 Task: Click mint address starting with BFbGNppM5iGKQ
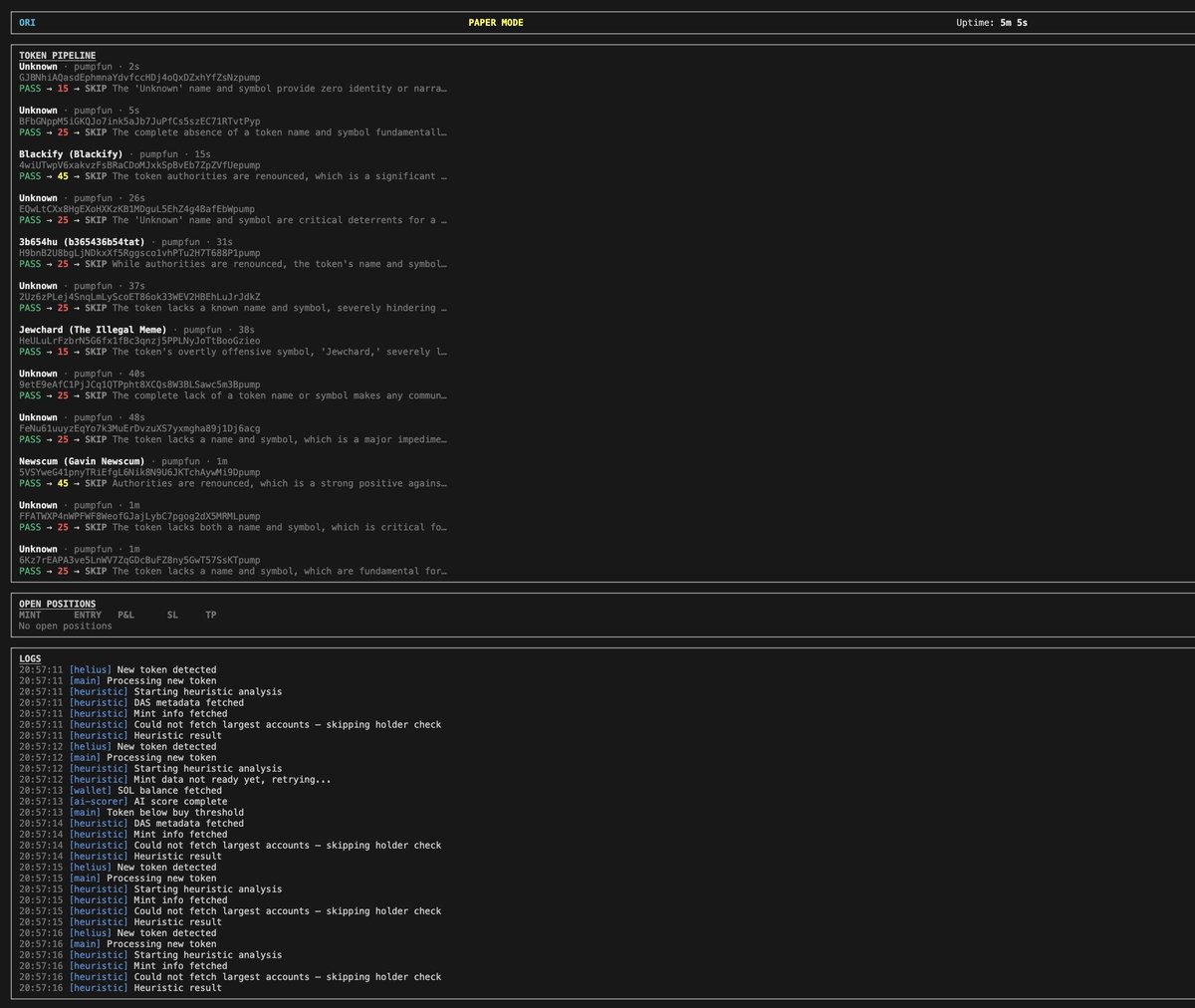[x=139, y=122]
